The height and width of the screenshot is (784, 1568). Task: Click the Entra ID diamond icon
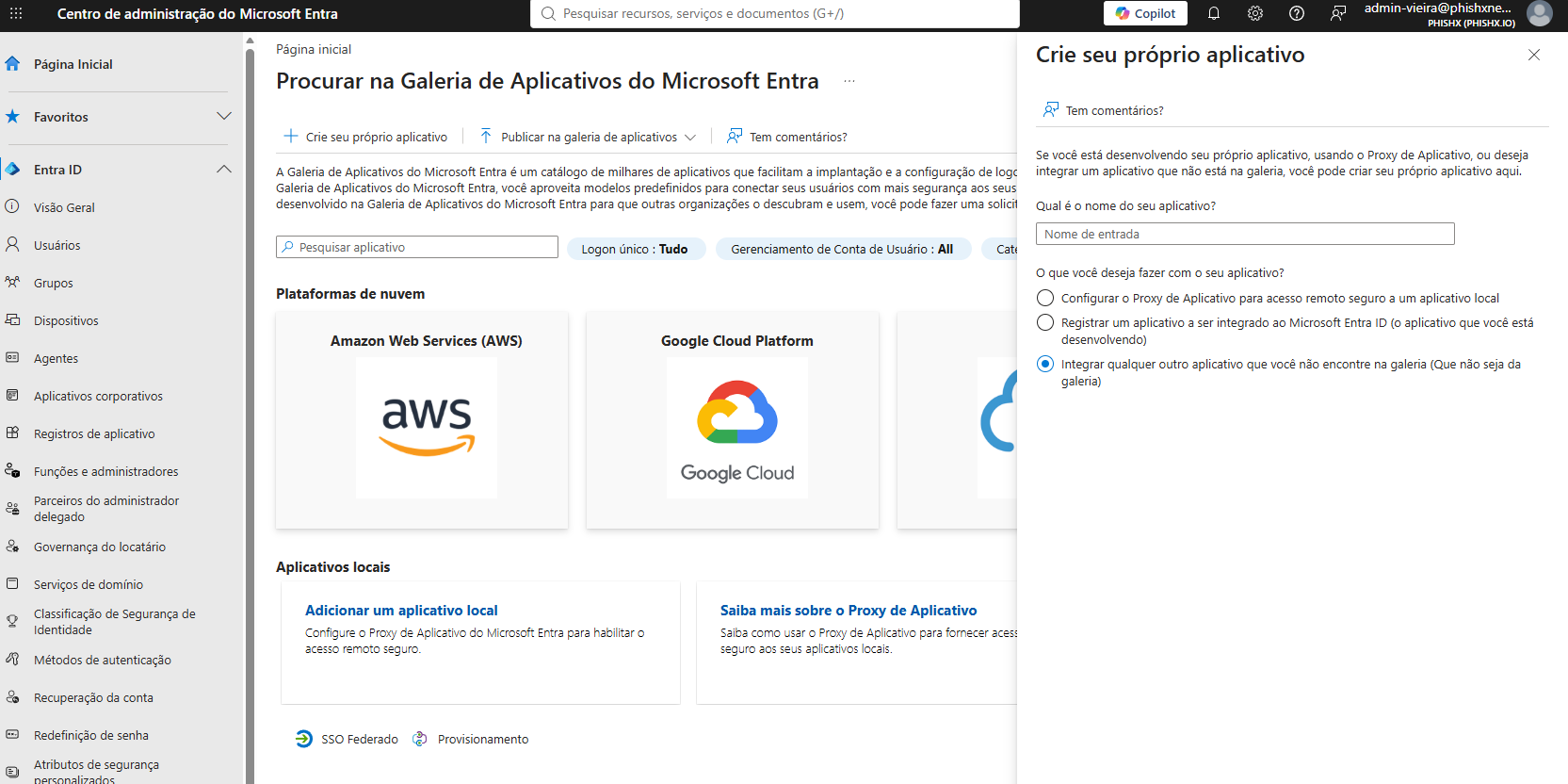point(12,170)
